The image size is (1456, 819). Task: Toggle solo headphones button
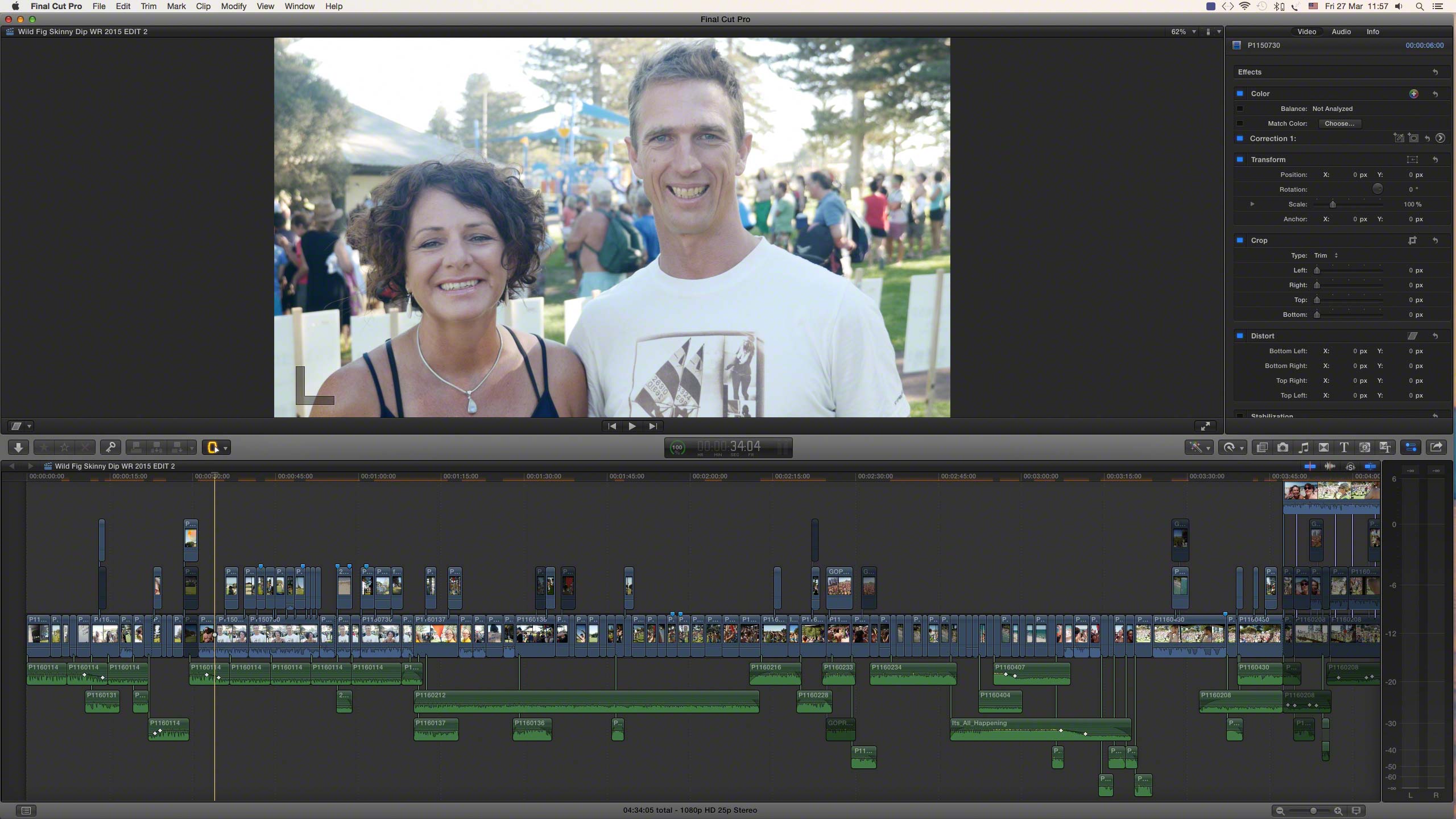(1350, 466)
